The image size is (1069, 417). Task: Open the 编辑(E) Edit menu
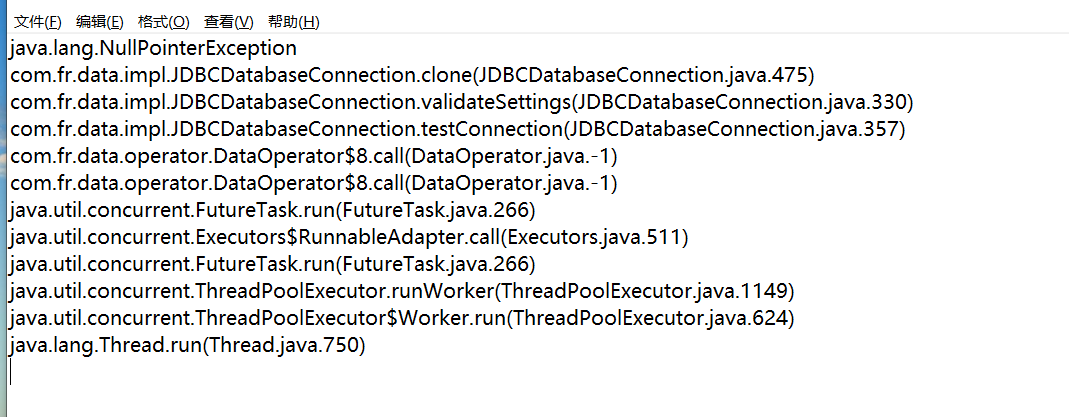(x=100, y=22)
